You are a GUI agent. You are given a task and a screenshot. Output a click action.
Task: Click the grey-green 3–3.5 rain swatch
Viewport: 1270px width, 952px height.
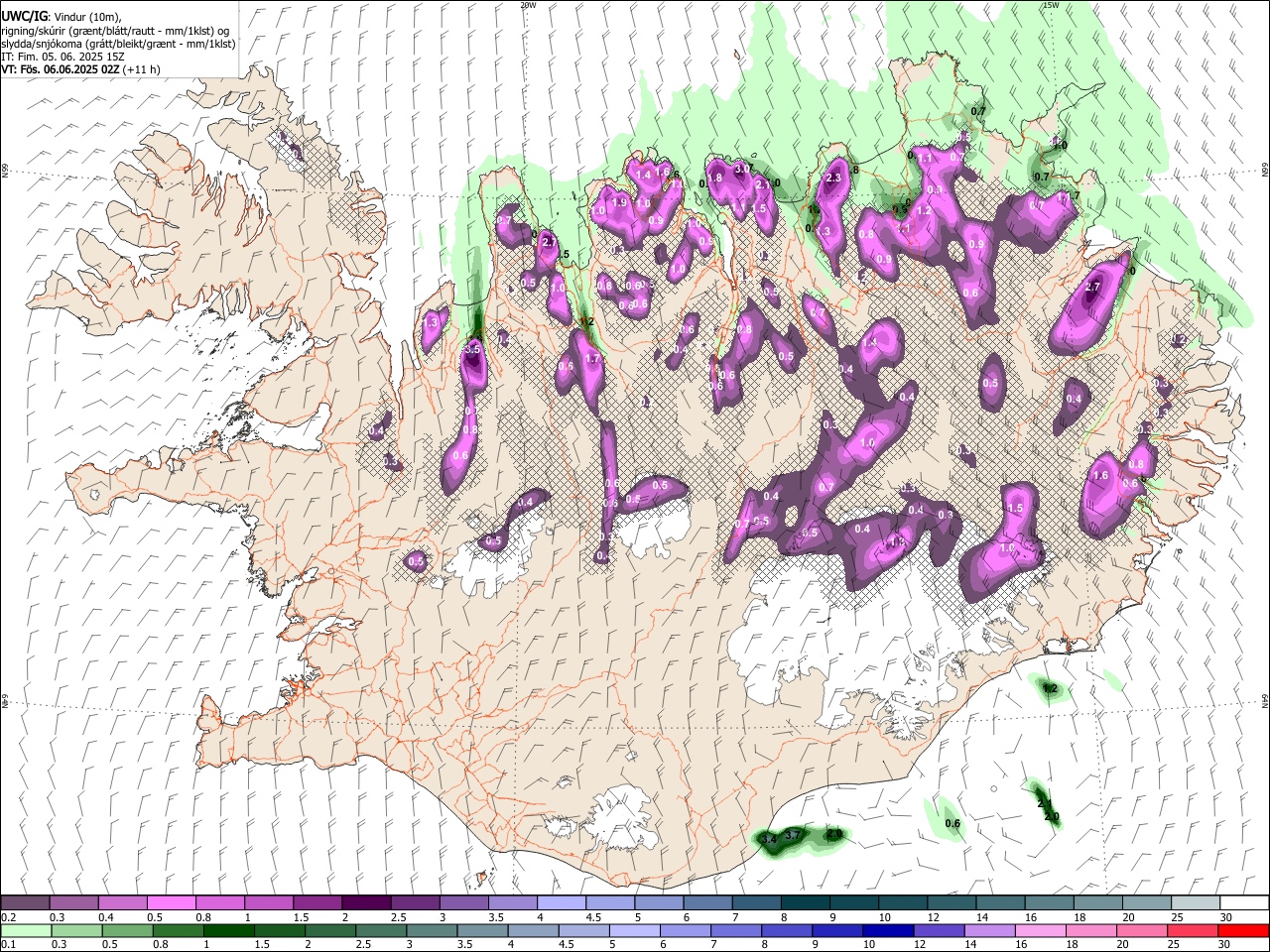point(431,930)
